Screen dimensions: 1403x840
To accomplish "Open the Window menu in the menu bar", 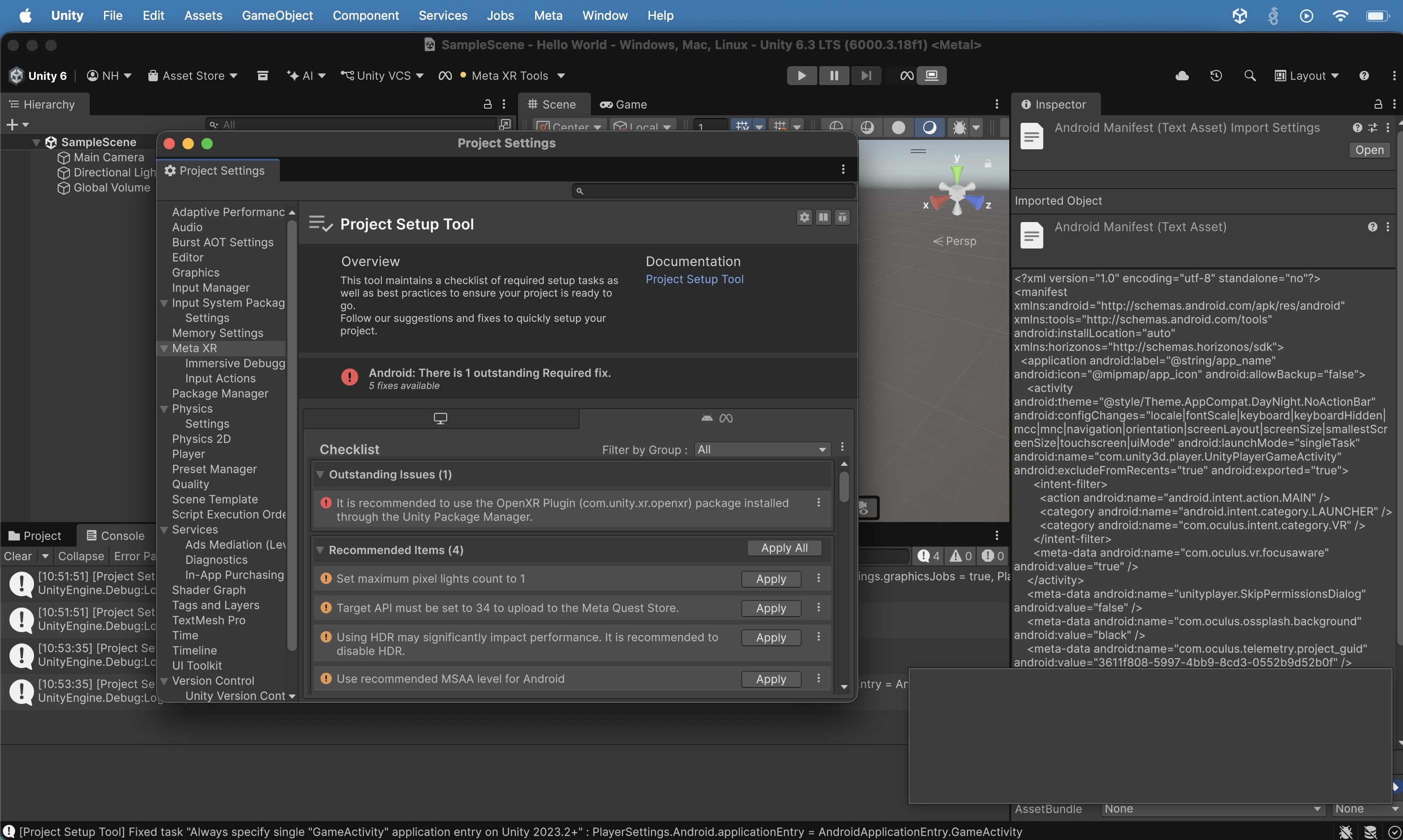I will (605, 15).
